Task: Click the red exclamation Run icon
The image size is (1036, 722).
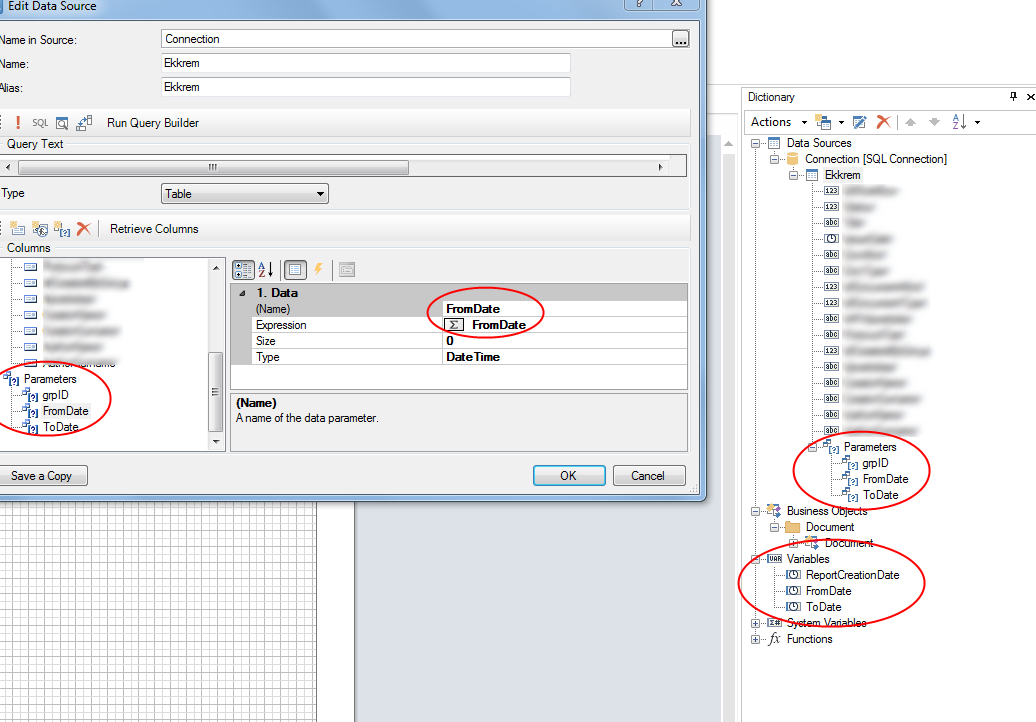Action: tap(18, 123)
